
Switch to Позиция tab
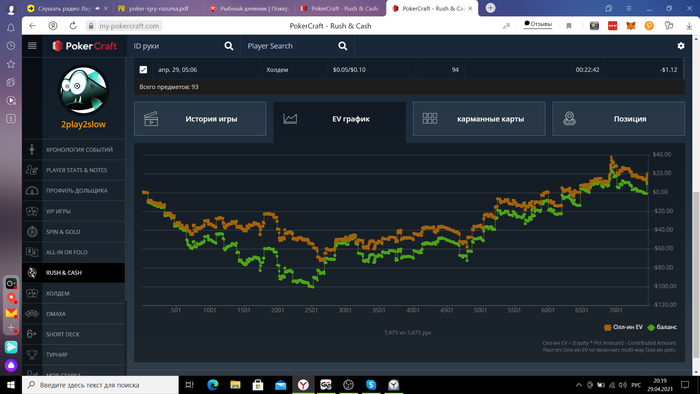(619, 119)
